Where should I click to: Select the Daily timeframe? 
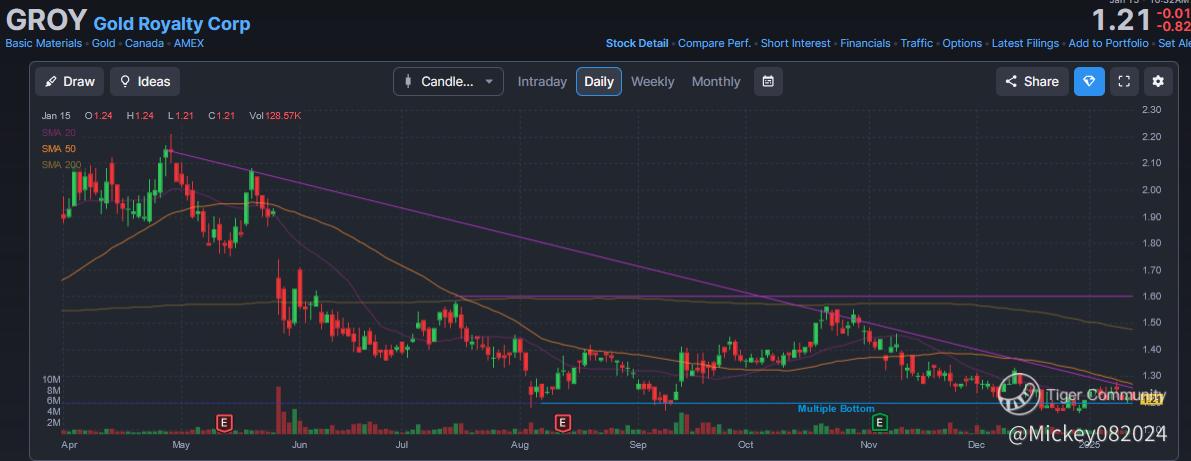click(599, 81)
